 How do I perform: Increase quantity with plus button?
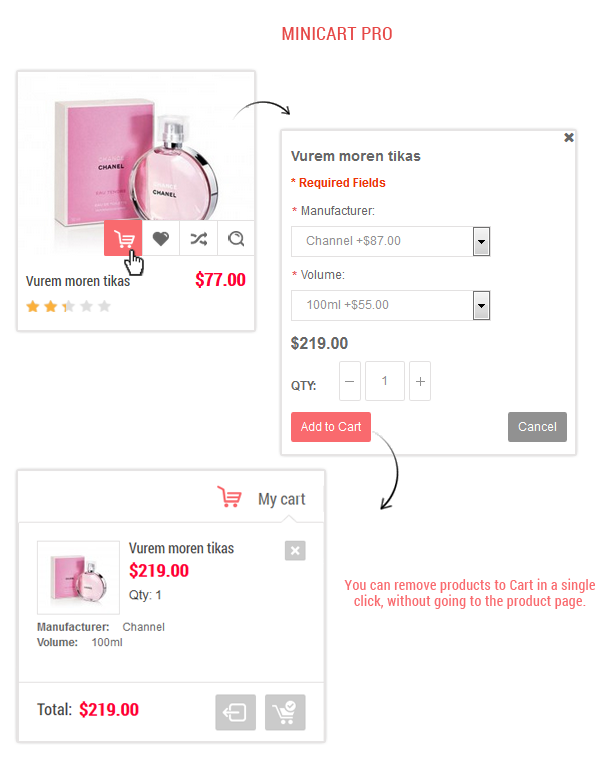click(x=420, y=381)
